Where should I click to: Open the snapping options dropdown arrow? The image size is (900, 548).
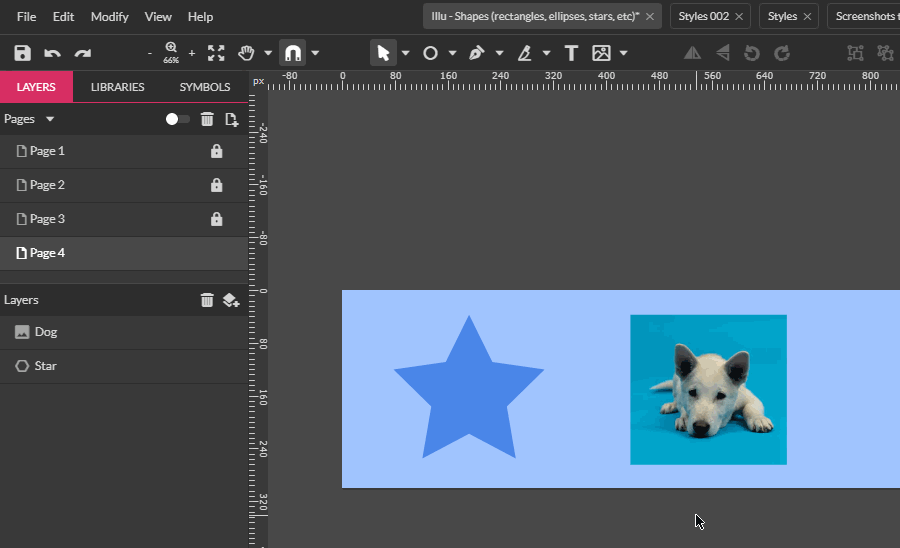[315, 53]
